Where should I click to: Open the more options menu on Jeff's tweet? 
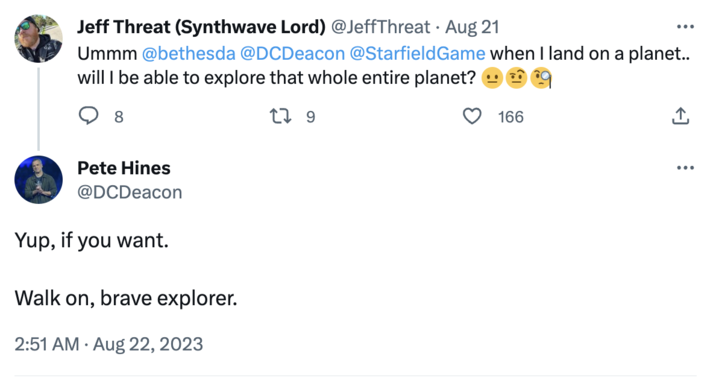pos(685,27)
